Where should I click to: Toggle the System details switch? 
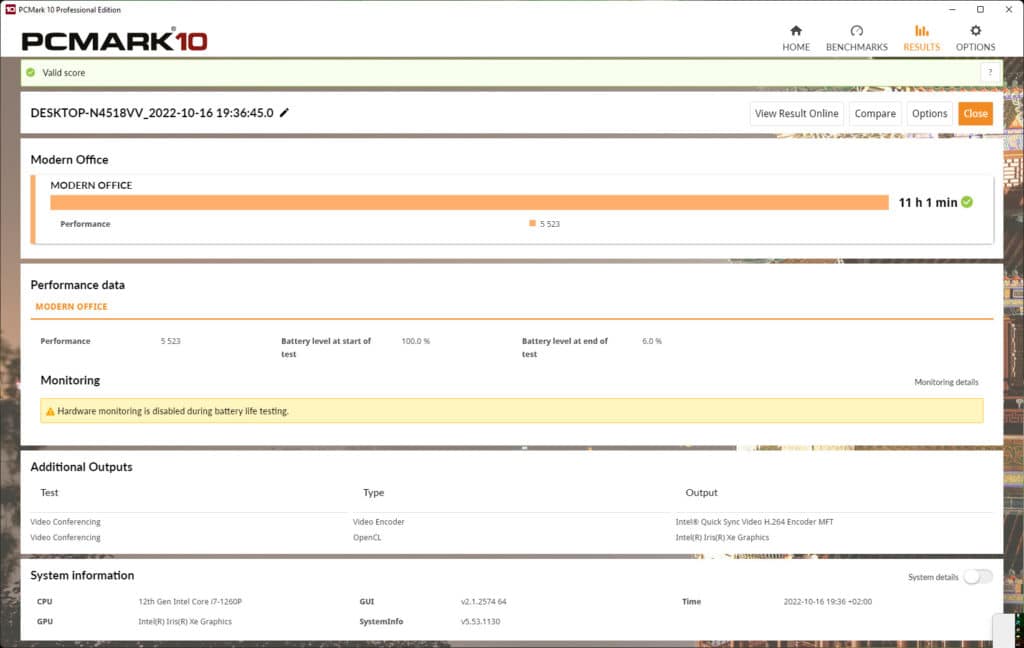[x=978, y=577]
